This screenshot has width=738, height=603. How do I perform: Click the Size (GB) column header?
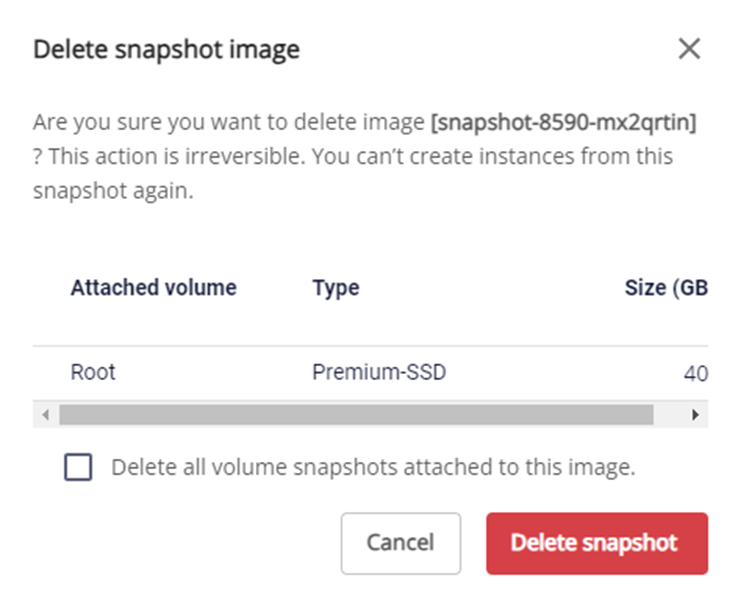click(x=667, y=288)
